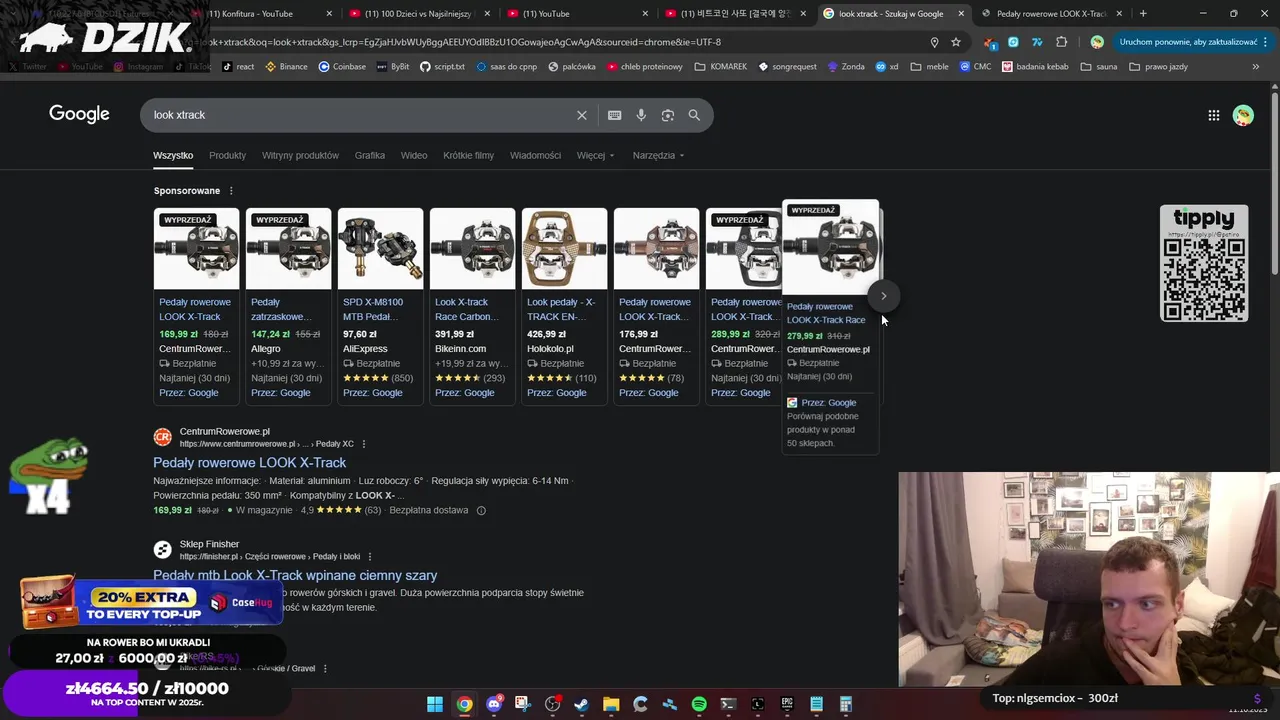The image size is (1280, 720).
Task: Open the Coinbase bookmark
Action: point(342,67)
